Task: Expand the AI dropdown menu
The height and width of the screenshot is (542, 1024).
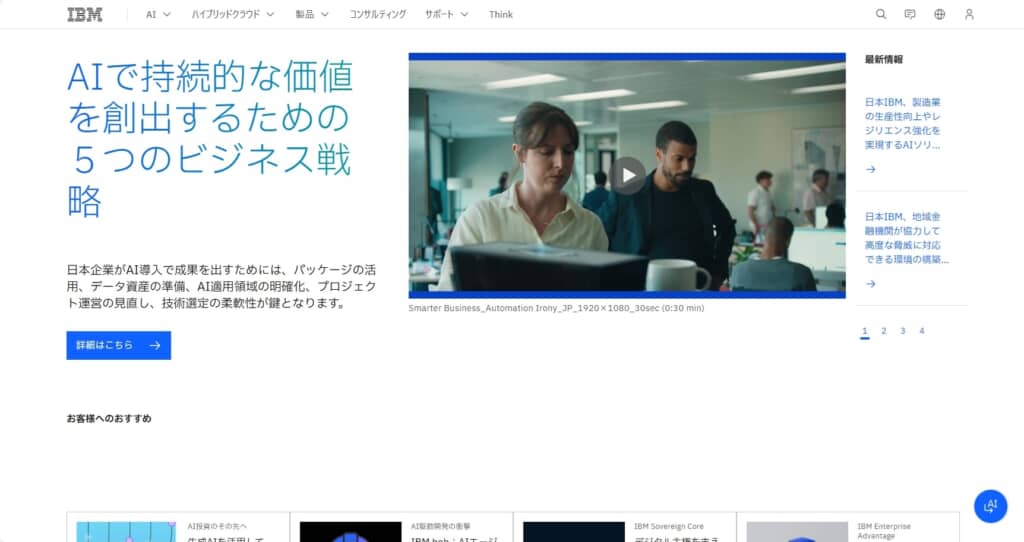Action: 158,14
